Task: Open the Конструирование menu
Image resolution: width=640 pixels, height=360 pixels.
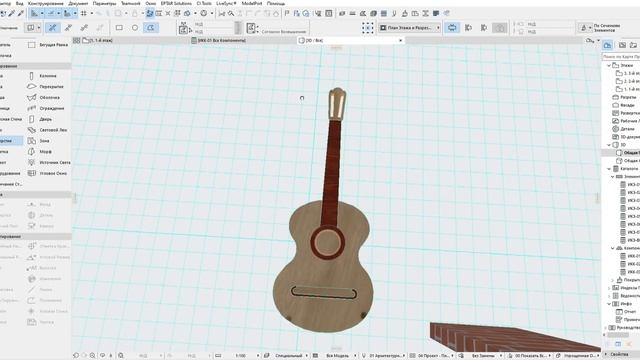Action: click(x=46, y=3)
